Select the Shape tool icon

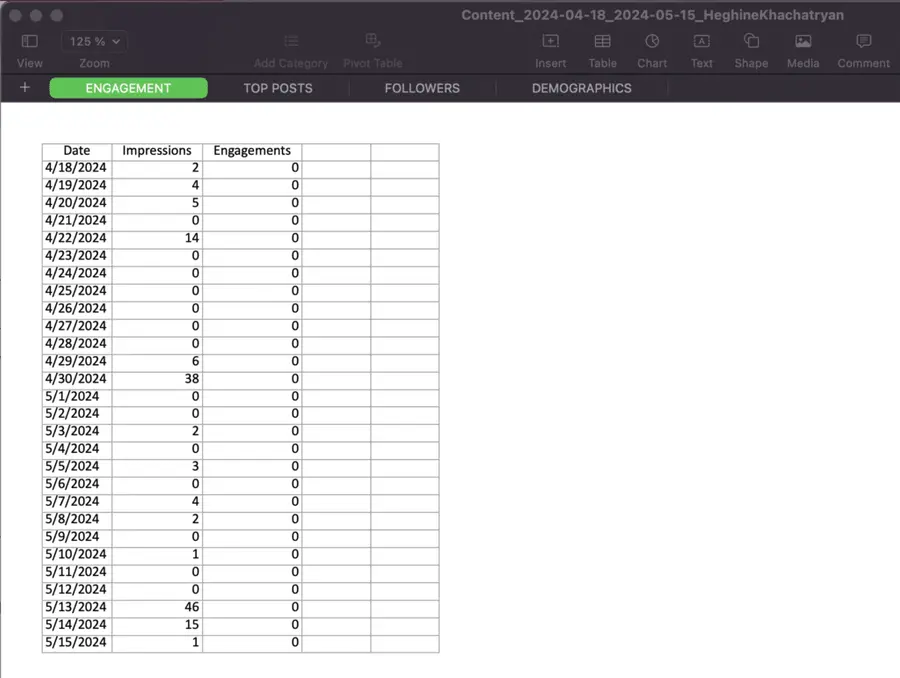750,41
